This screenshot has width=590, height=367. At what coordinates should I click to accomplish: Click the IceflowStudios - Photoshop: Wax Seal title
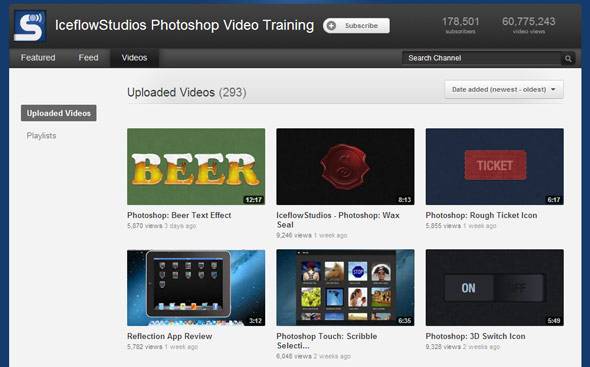(x=338, y=220)
